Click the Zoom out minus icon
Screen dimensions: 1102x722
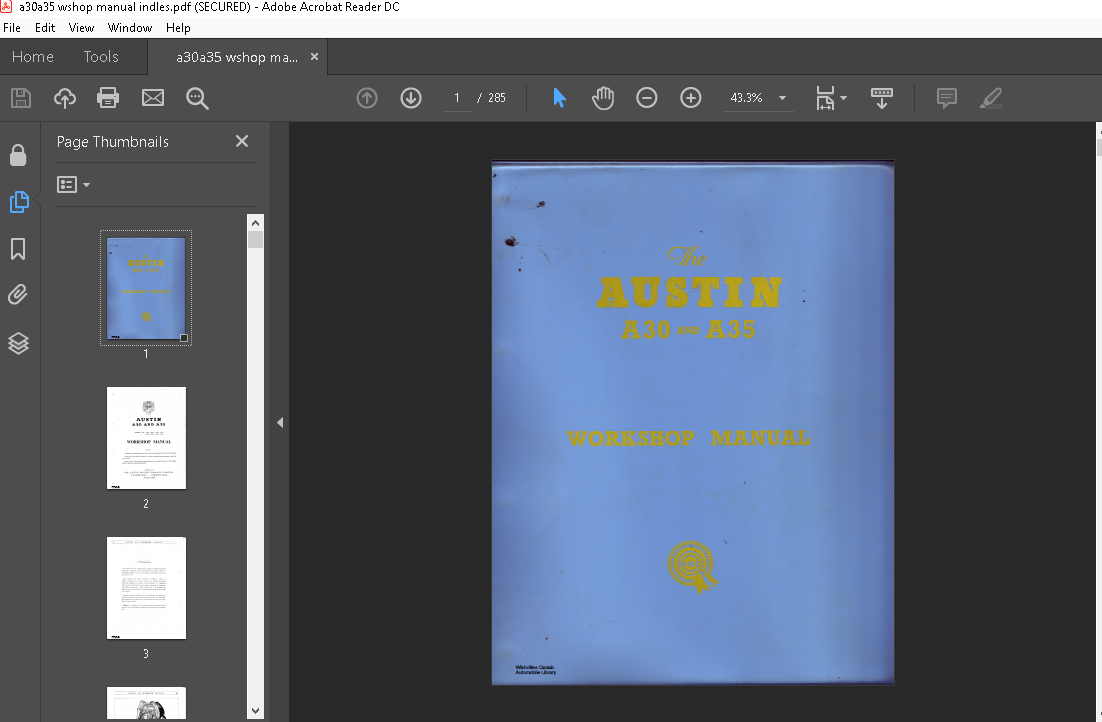(647, 98)
